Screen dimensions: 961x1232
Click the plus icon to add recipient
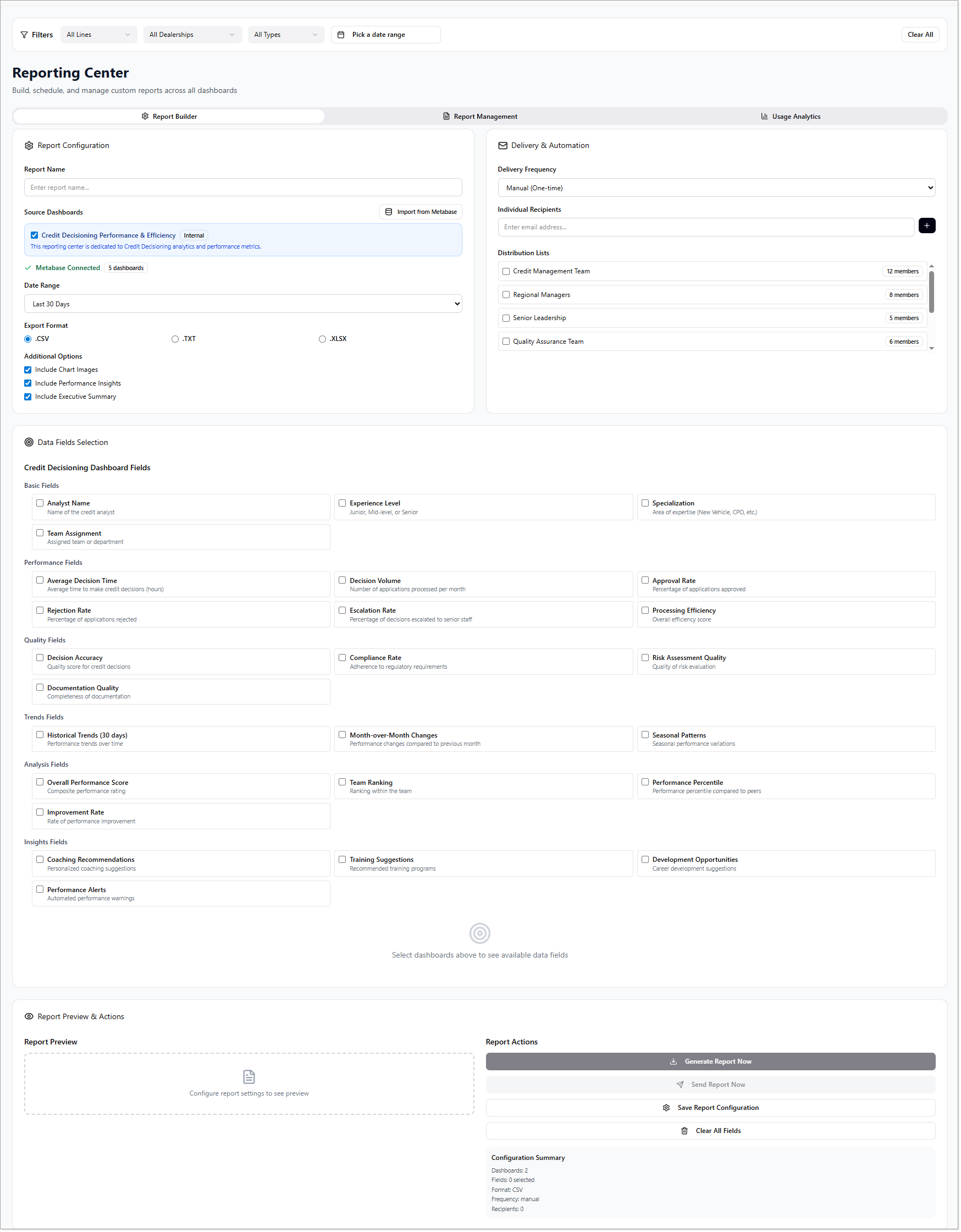pos(927,226)
